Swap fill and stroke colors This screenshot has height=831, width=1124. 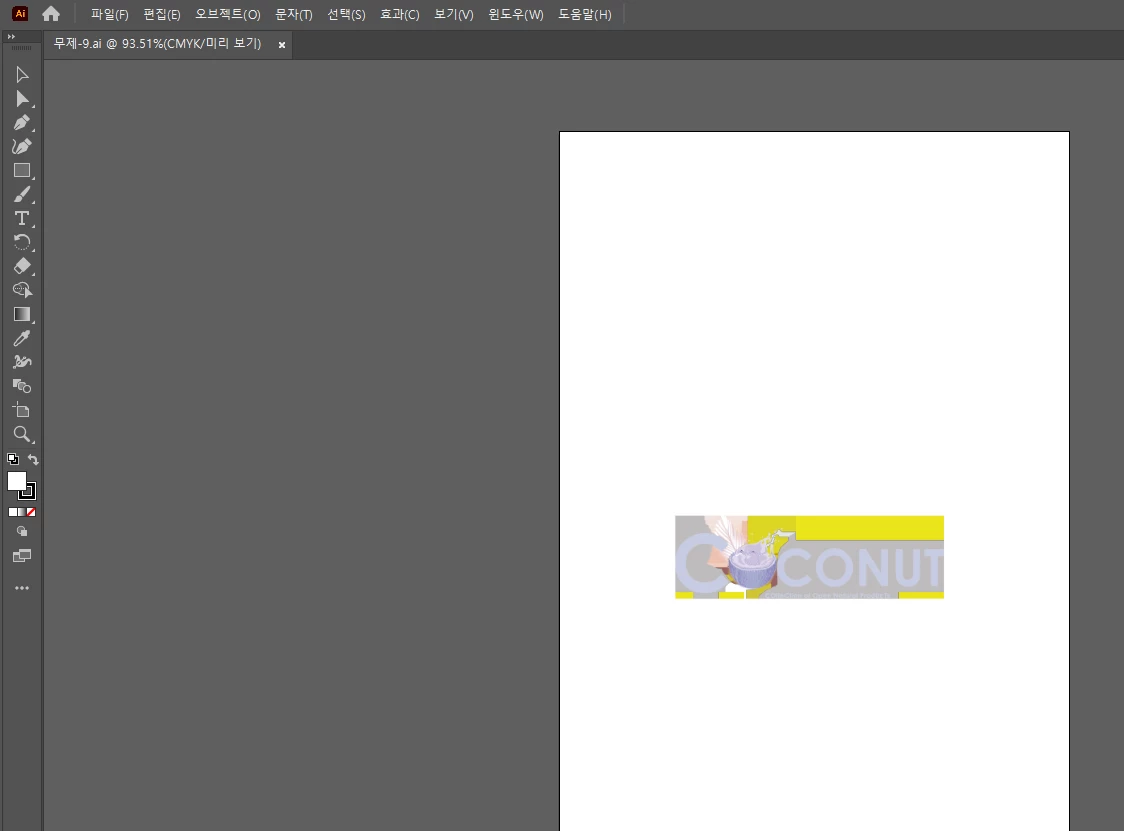tap(33, 459)
